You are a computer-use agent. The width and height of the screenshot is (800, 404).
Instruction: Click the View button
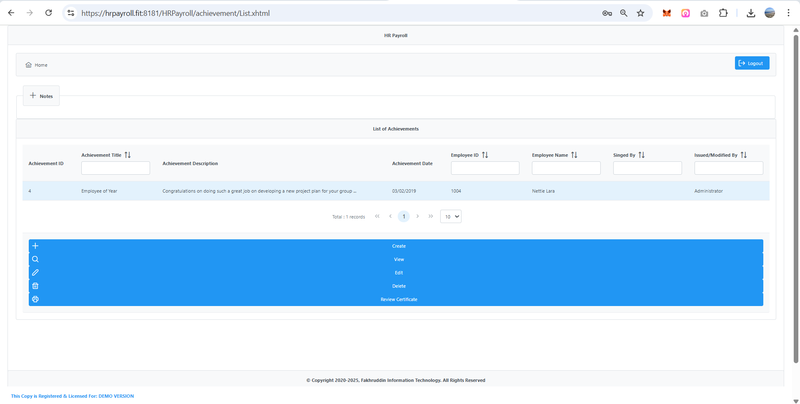[x=398, y=259]
